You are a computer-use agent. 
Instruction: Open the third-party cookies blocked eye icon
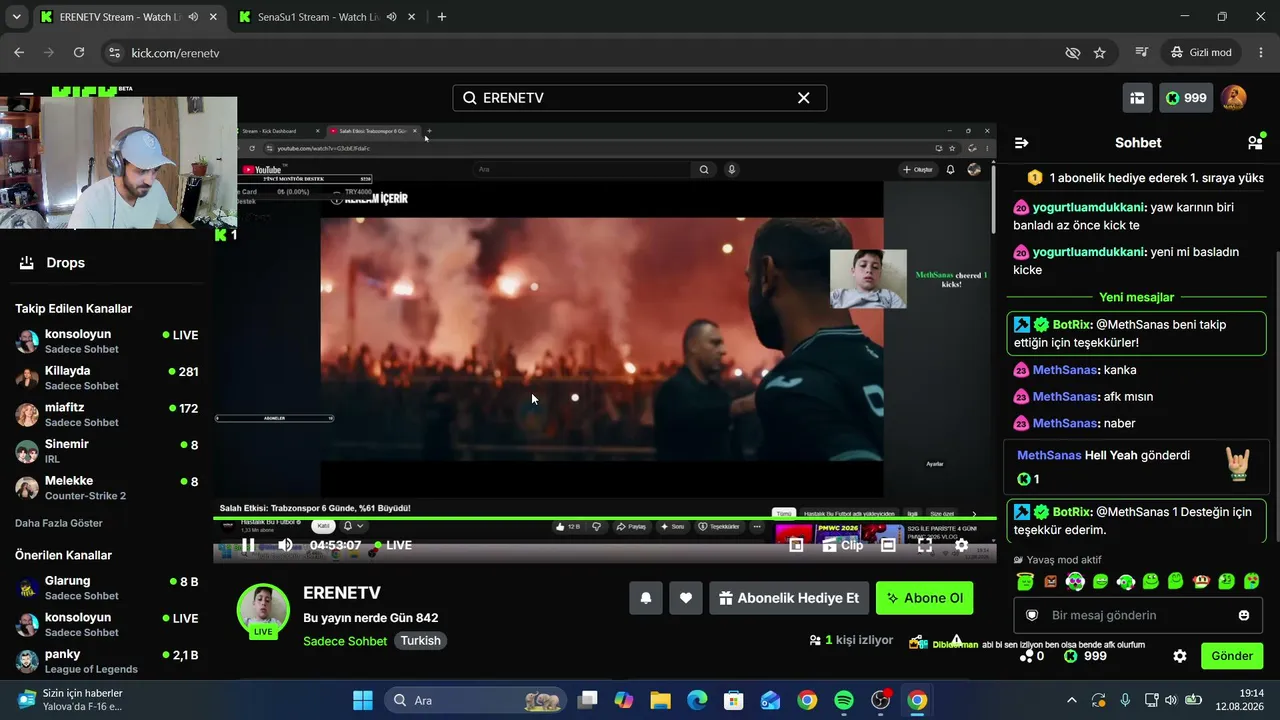tap(1073, 53)
